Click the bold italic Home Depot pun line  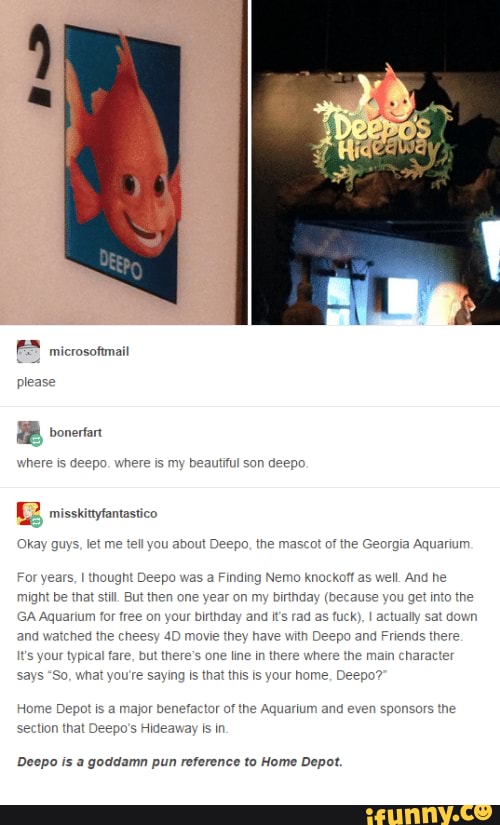pyautogui.click(x=179, y=762)
